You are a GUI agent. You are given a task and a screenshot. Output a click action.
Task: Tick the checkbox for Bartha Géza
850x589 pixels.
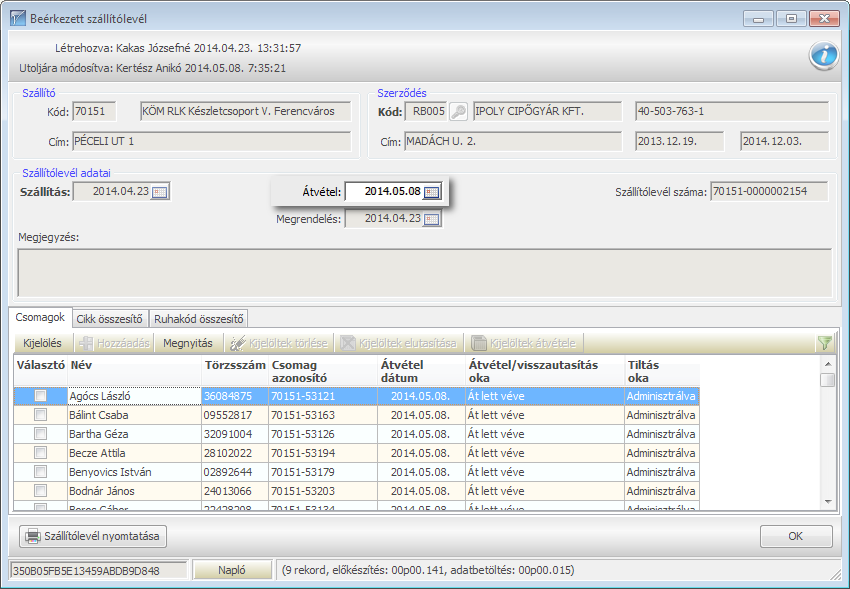click(40, 434)
